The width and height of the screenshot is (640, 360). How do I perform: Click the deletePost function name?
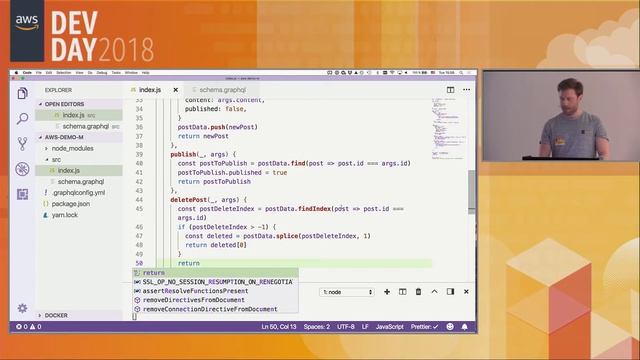189,200
